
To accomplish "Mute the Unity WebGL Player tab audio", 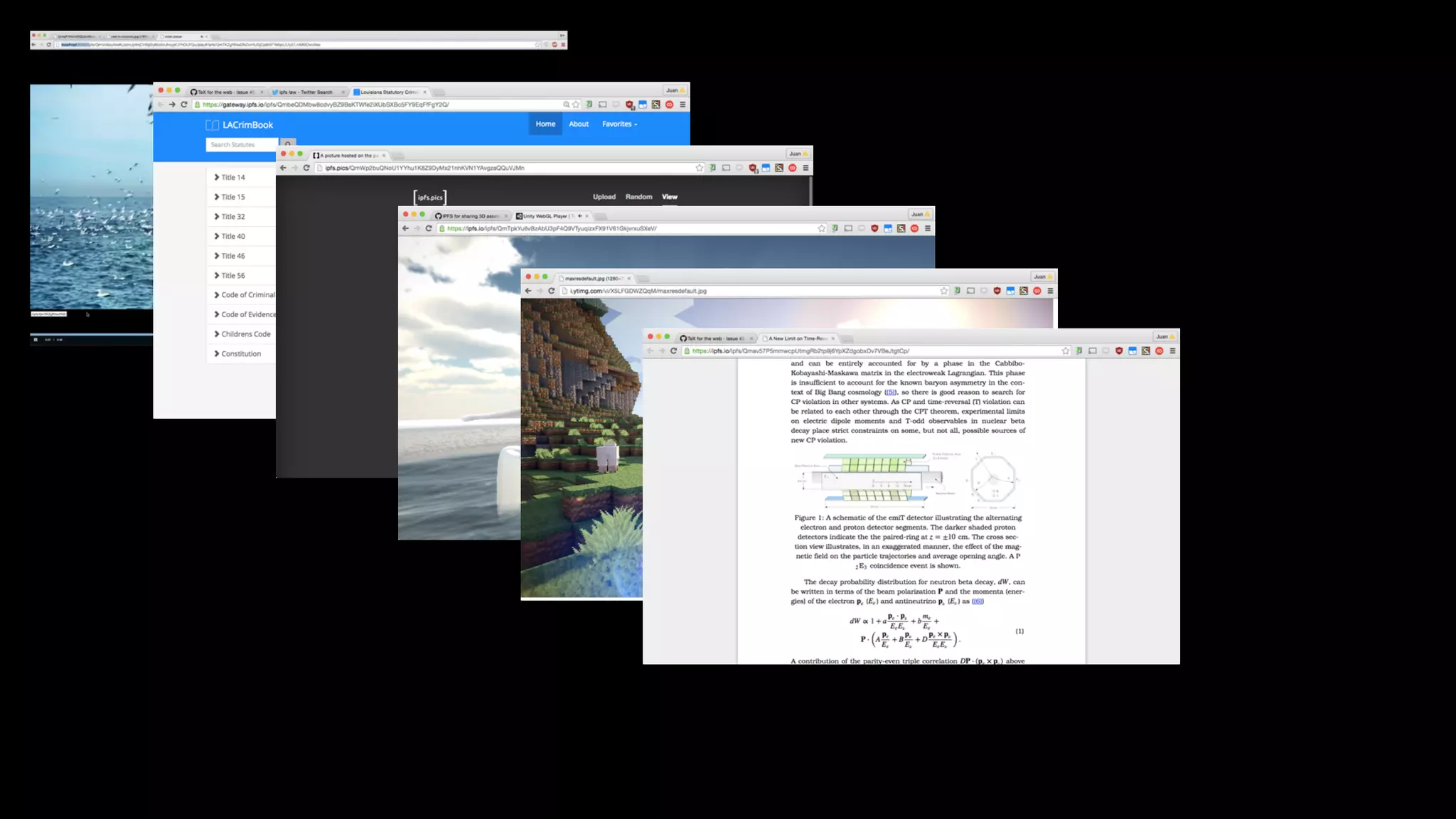I will click(x=579, y=216).
